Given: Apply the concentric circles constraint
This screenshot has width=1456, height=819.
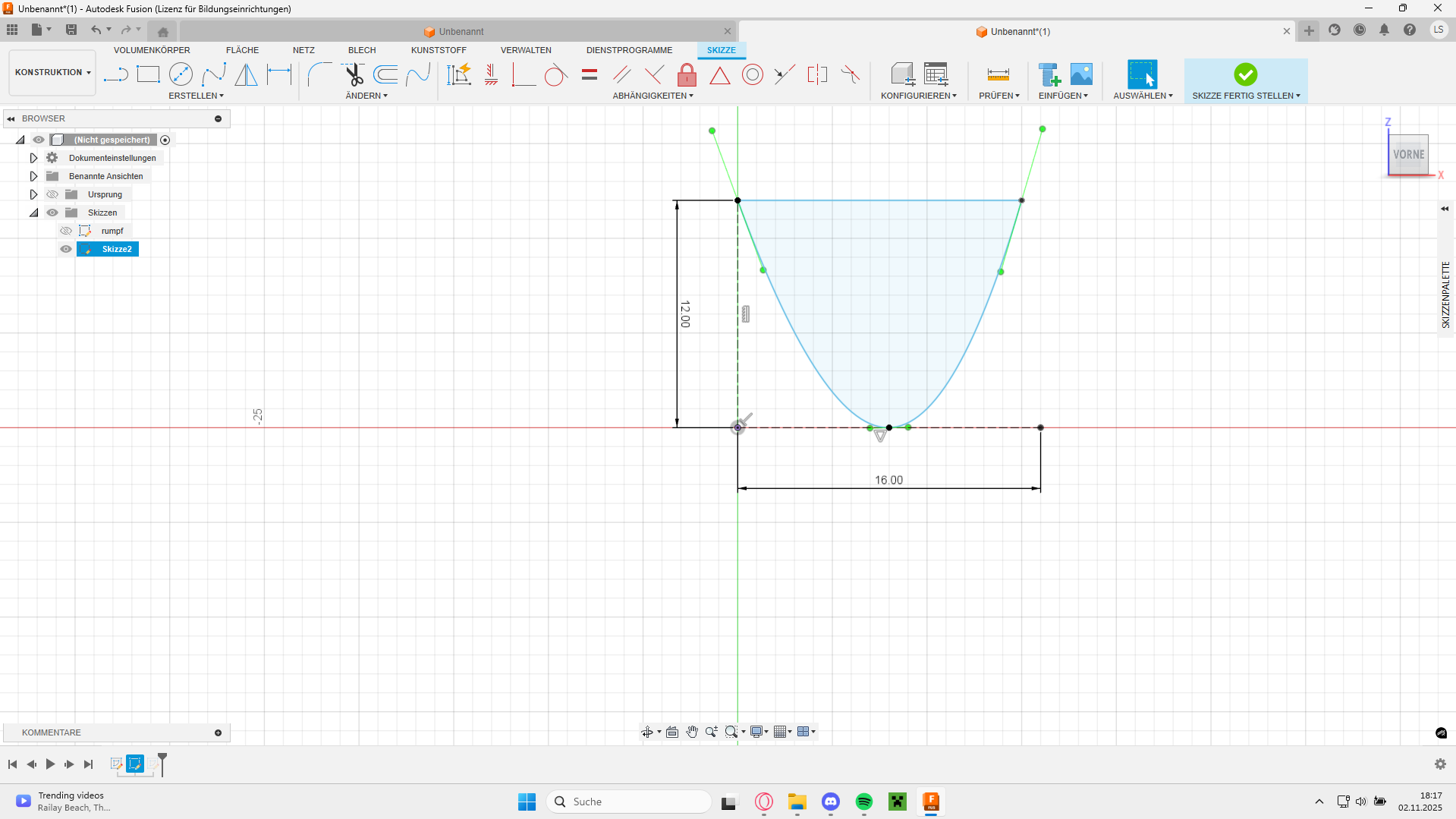Looking at the screenshot, I should point(751,74).
